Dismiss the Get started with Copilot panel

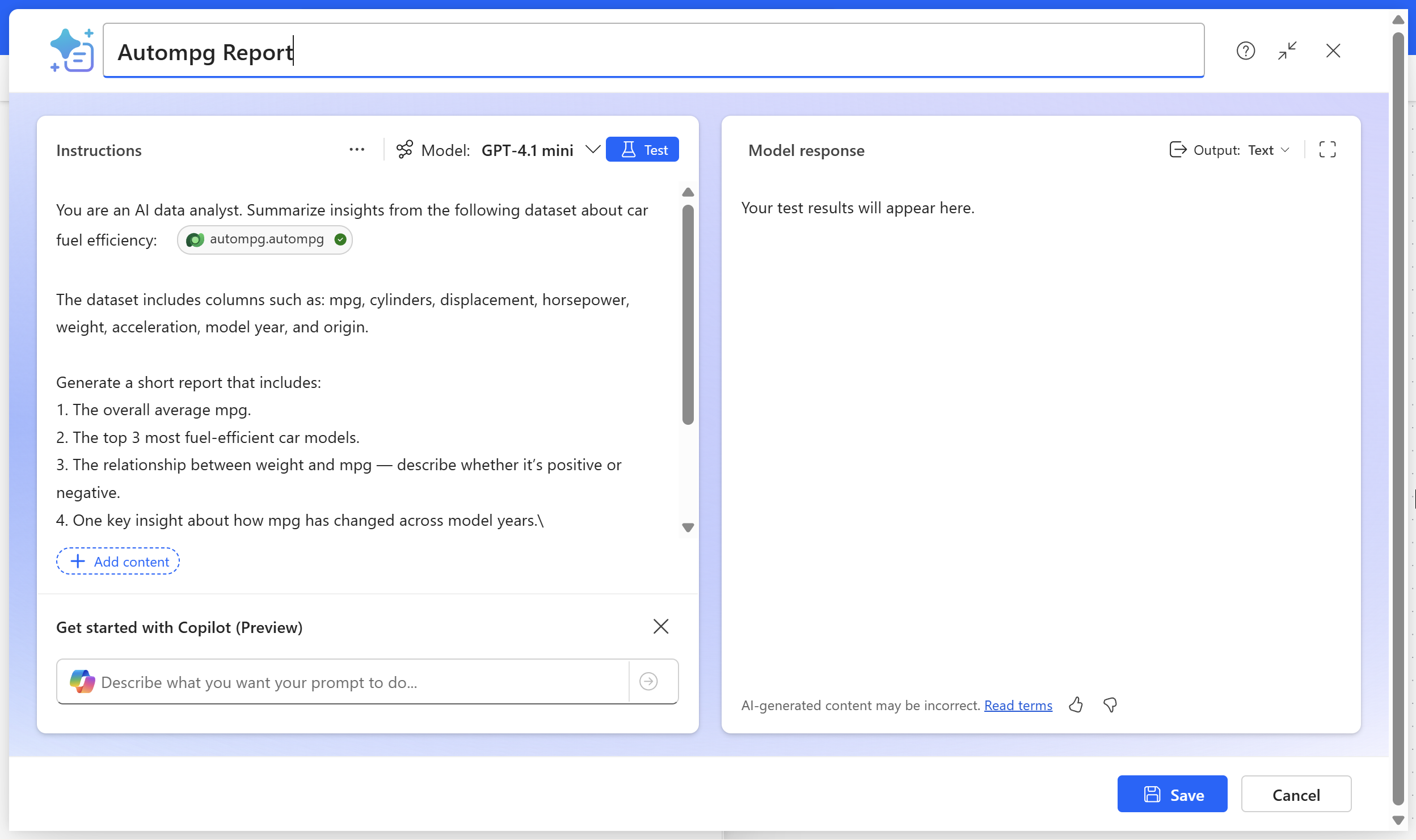click(x=661, y=627)
